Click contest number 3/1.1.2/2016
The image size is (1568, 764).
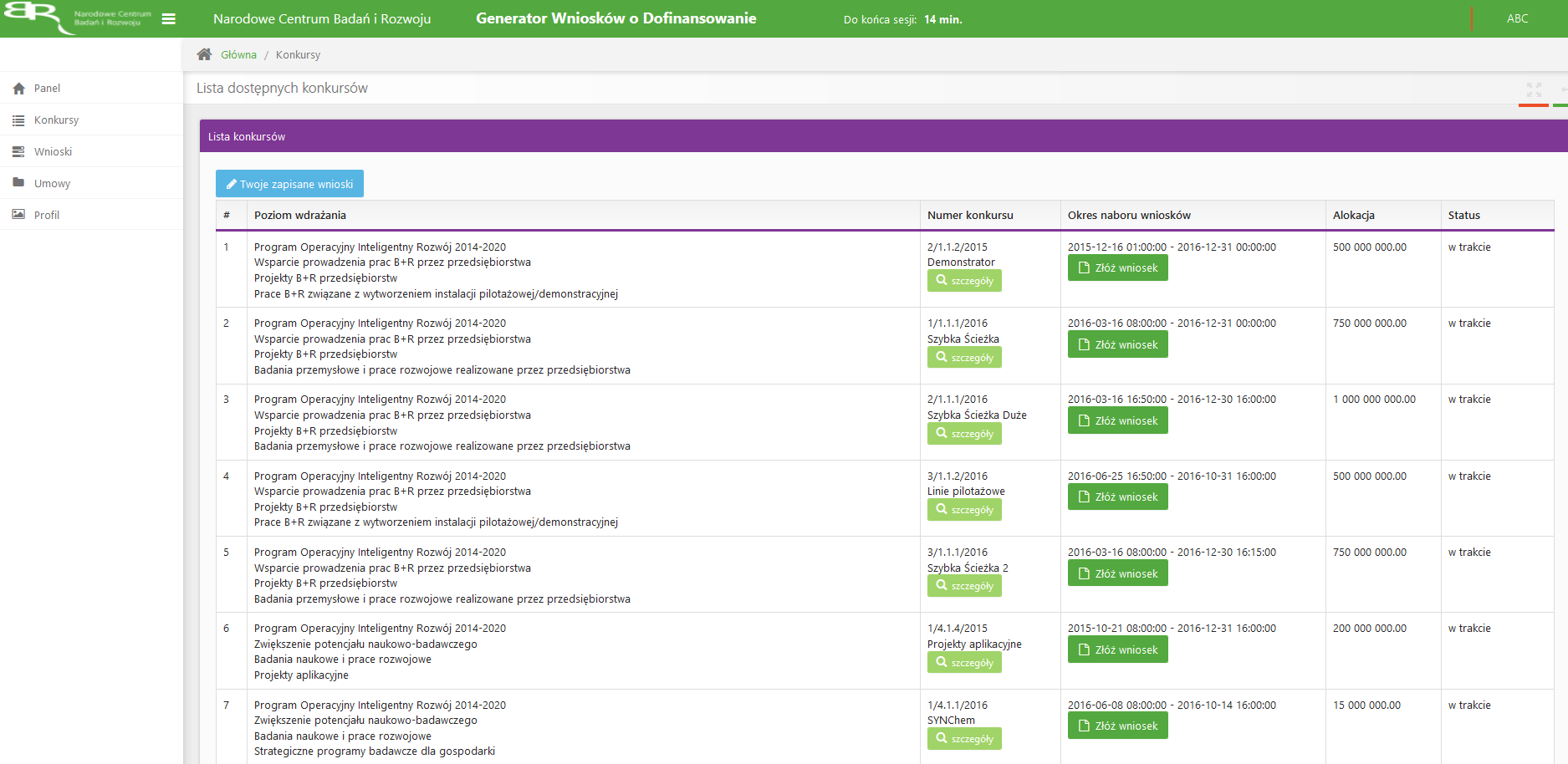click(958, 476)
